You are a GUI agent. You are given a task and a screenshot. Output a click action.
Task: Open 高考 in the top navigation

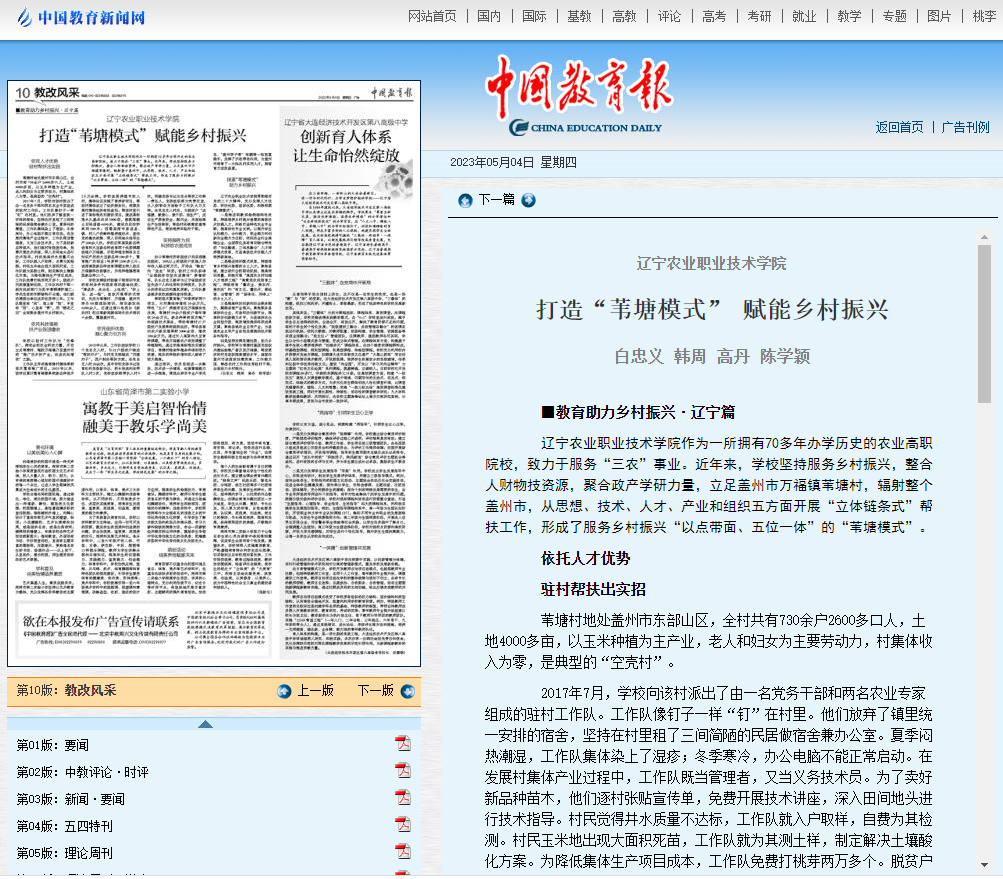(x=714, y=16)
